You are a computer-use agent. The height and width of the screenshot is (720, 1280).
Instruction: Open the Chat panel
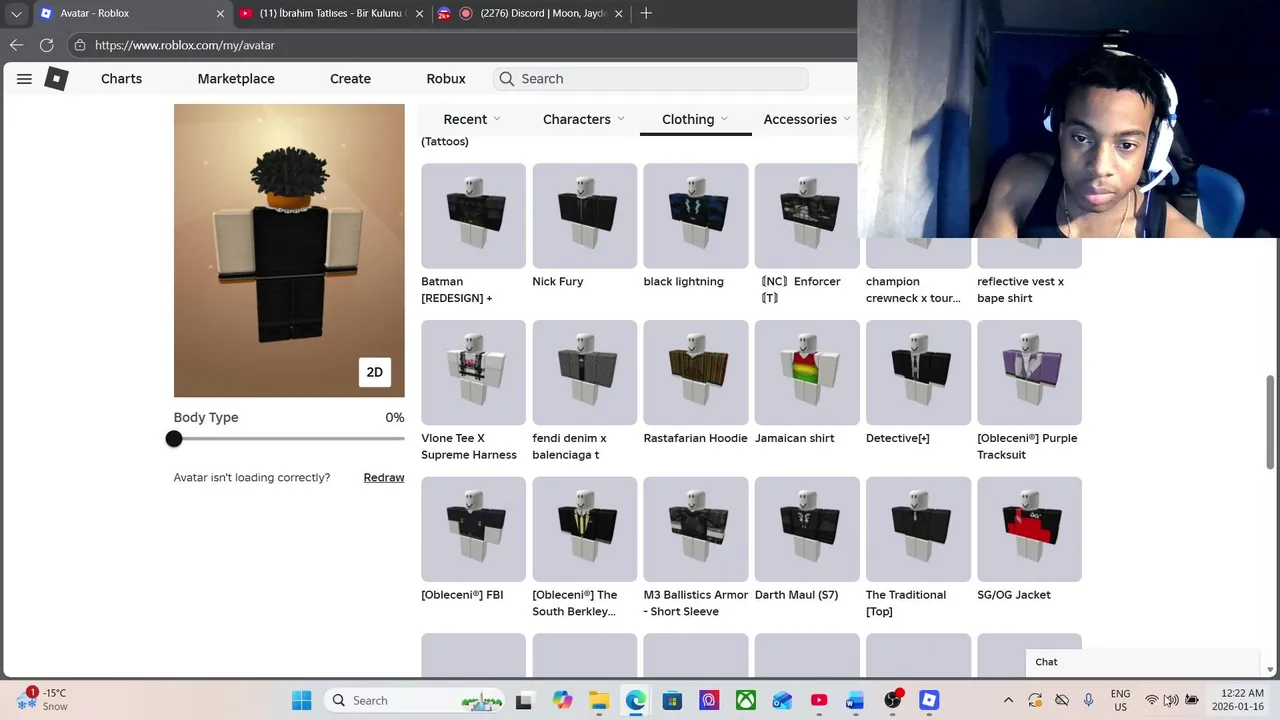pos(1143,662)
